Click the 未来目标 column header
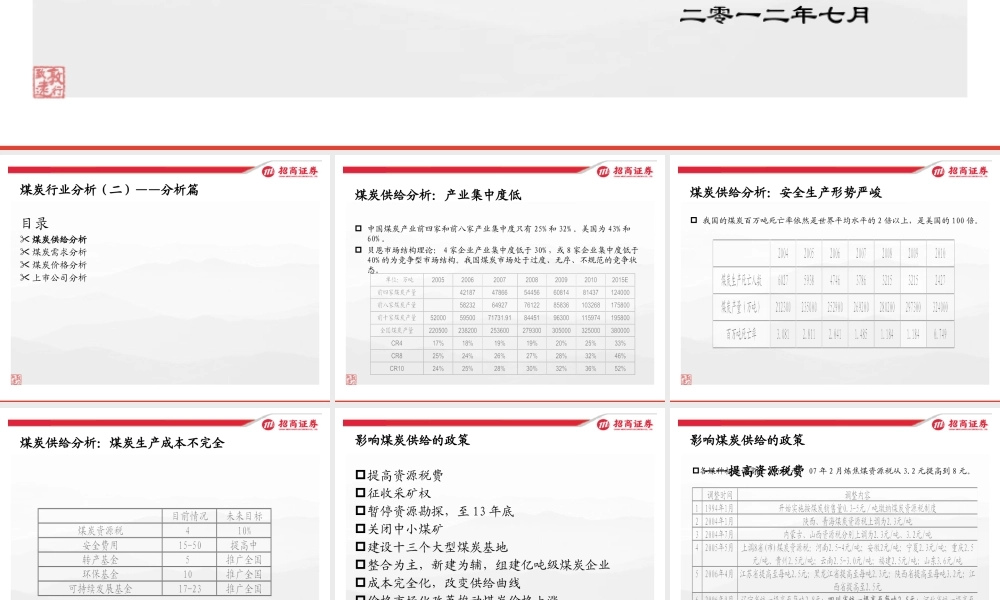The height and width of the screenshot is (600, 1000). (x=244, y=516)
